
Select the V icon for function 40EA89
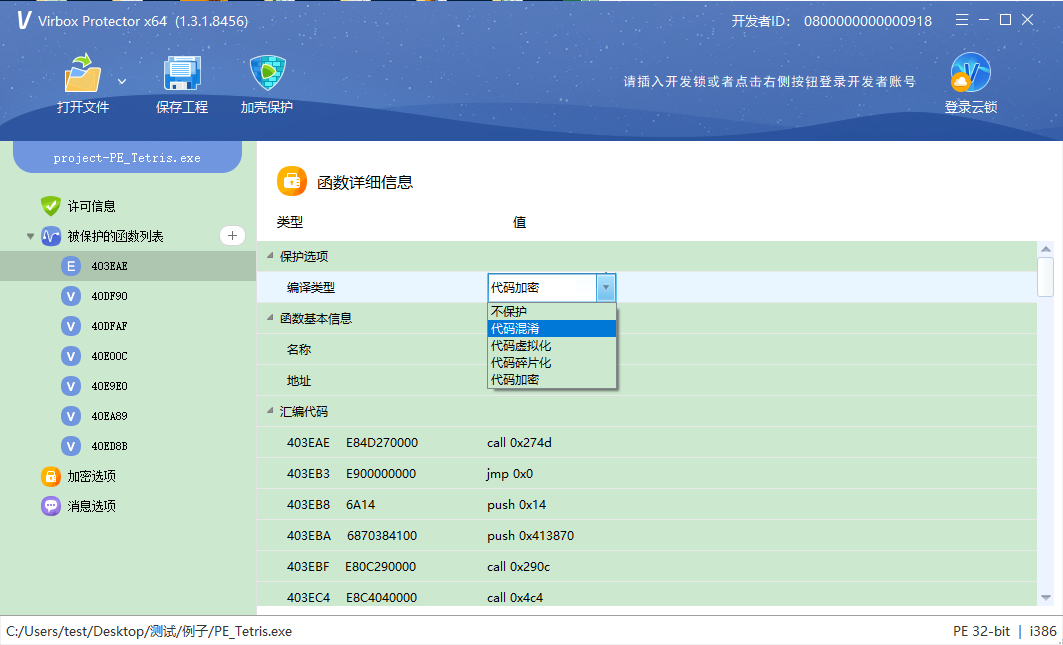coord(71,416)
